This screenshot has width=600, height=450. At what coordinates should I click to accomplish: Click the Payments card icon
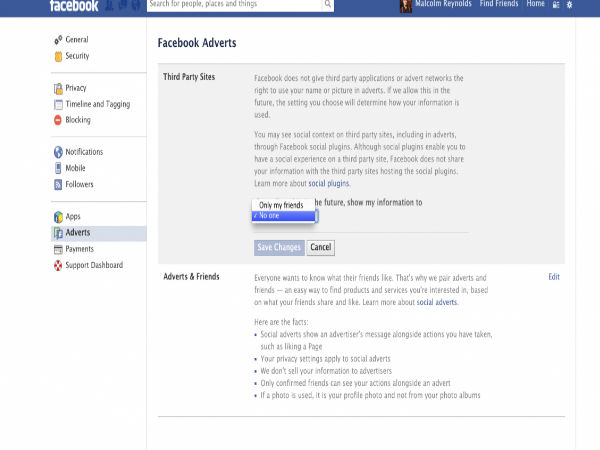point(58,249)
